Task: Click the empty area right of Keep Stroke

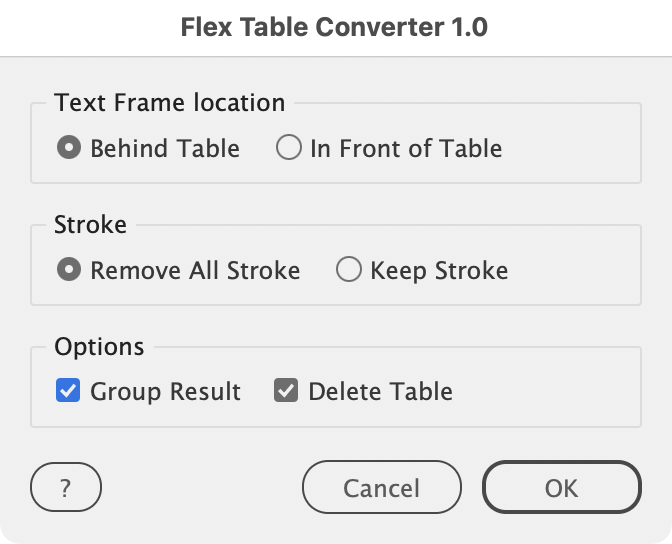Action: tap(575, 270)
